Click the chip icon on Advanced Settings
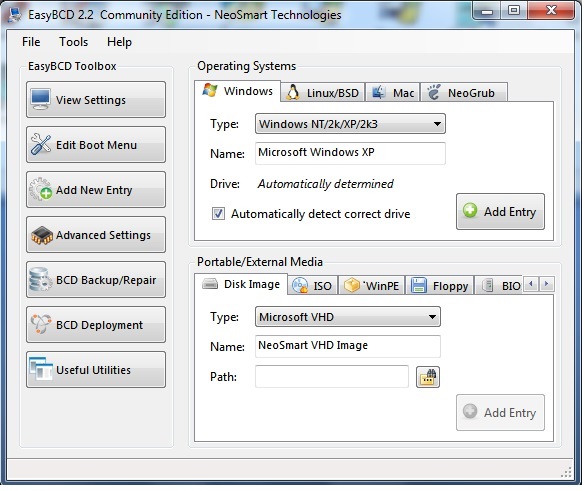This screenshot has height=491, width=585. 41,235
